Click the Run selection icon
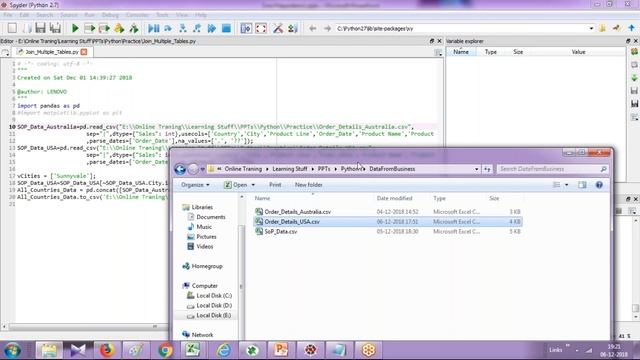The width and height of the screenshot is (640, 360). (119, 28)
